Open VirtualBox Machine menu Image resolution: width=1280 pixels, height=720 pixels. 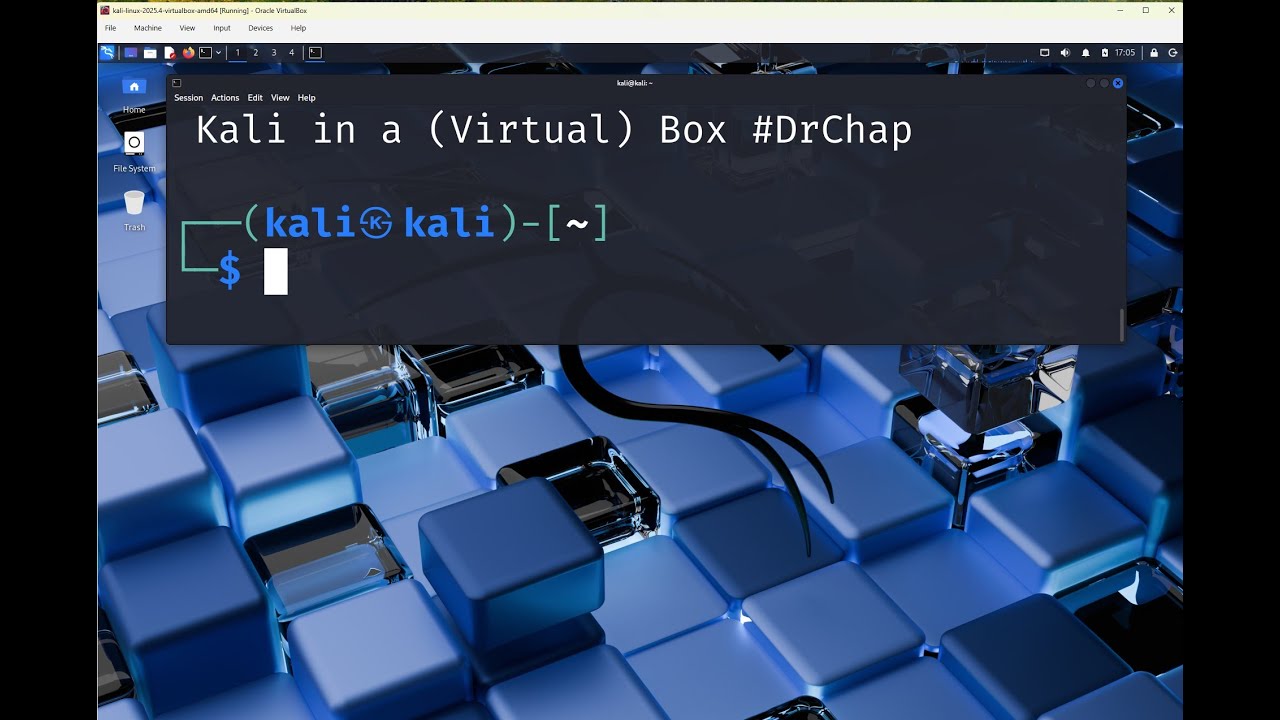pyautogui.click(x=148, y=28)
